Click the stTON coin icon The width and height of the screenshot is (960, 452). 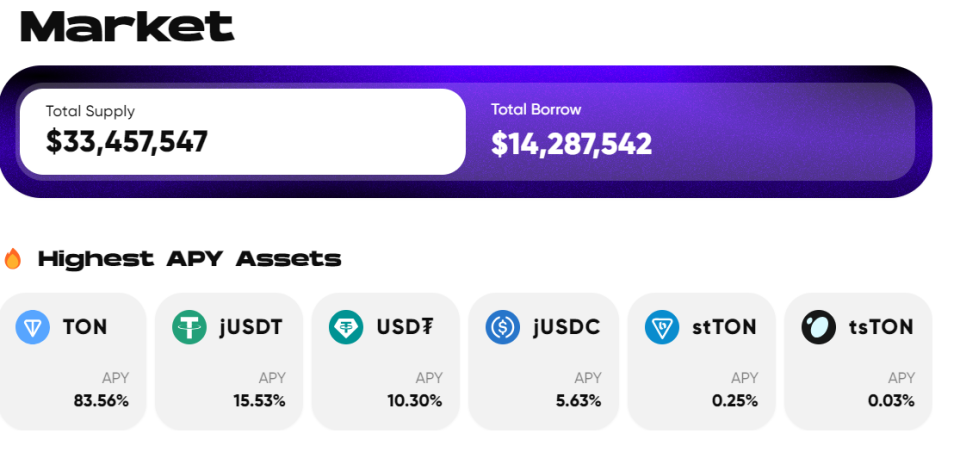pyautogui.click(x=661, y=327)
